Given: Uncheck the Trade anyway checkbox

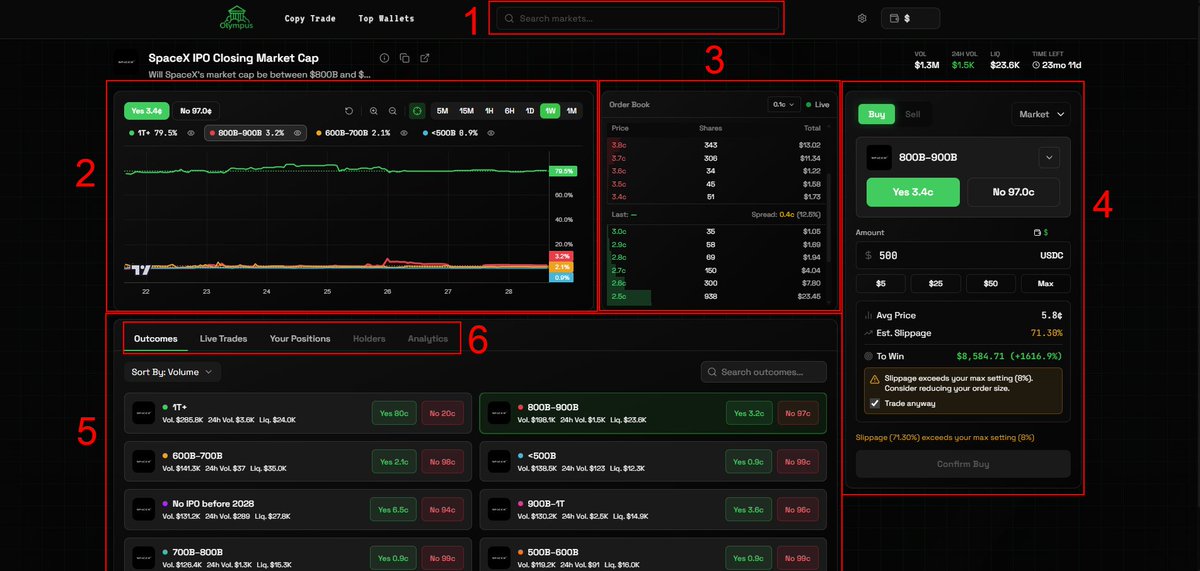Looking at the screenshot, I should [x=875, y=403].
